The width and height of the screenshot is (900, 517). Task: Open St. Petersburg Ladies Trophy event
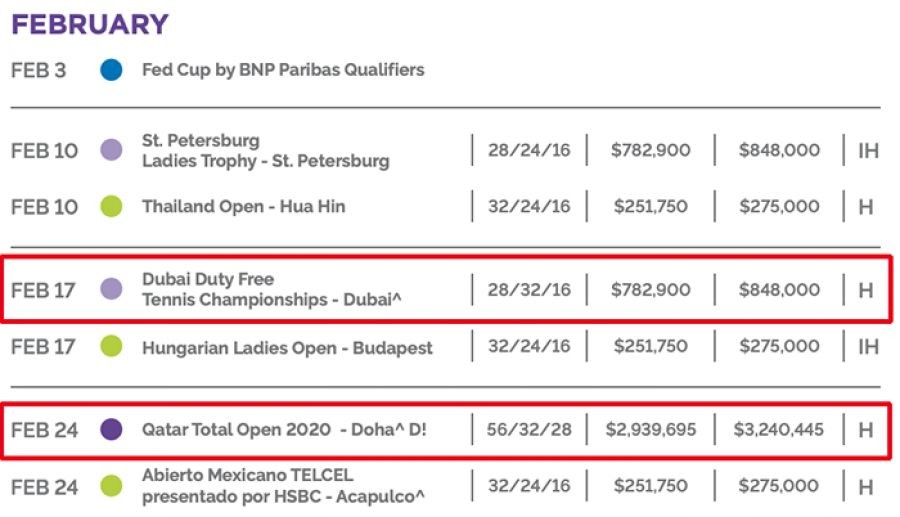point(265,151)
